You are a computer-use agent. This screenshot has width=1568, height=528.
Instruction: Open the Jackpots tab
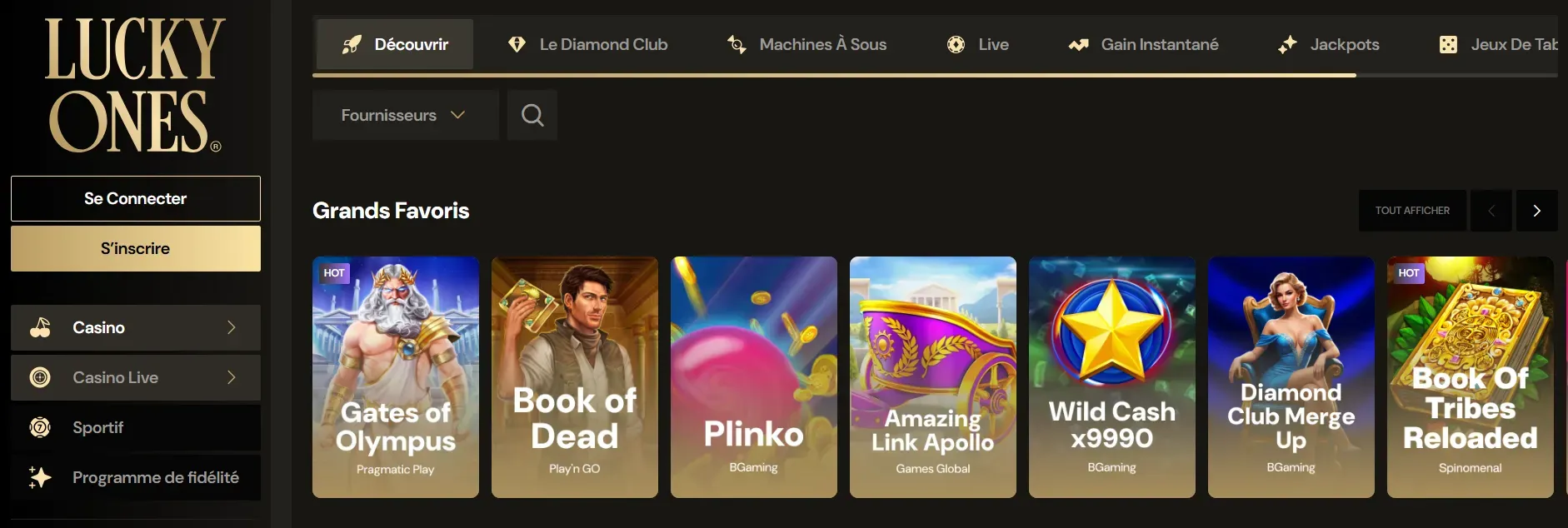(1328, 44)
